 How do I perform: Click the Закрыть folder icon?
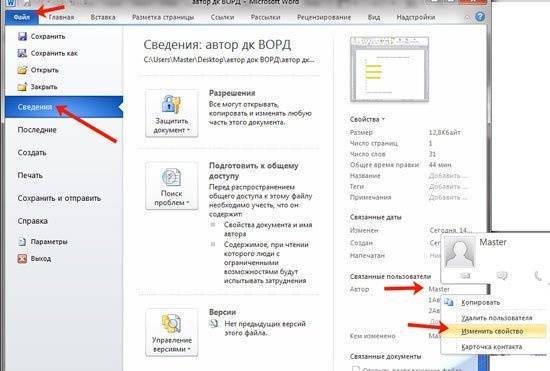point(22,87)
